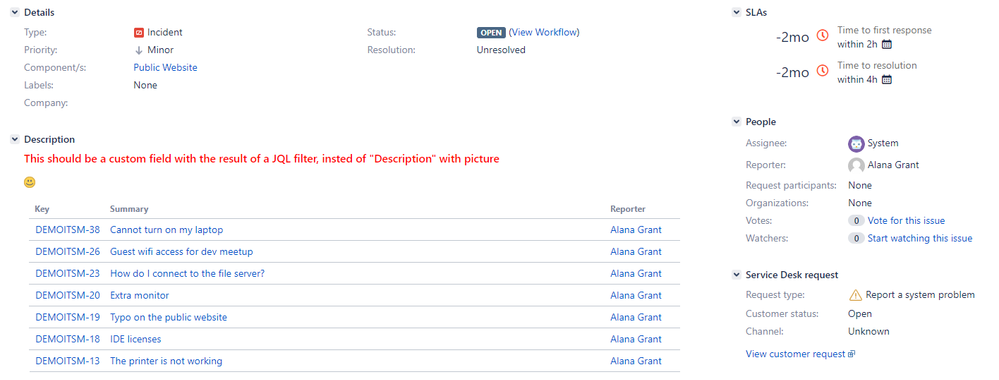The image size is (999, 380).
Task: Collapse the SLAs section chevron
Action: (736, 12)
